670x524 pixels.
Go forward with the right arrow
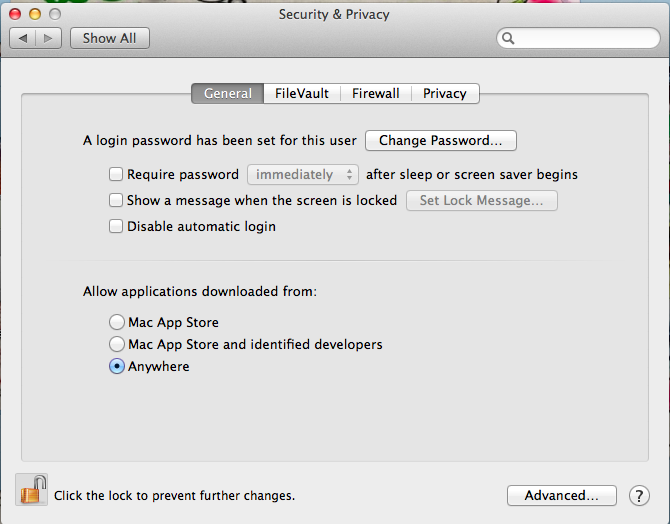tap(49, 38)
